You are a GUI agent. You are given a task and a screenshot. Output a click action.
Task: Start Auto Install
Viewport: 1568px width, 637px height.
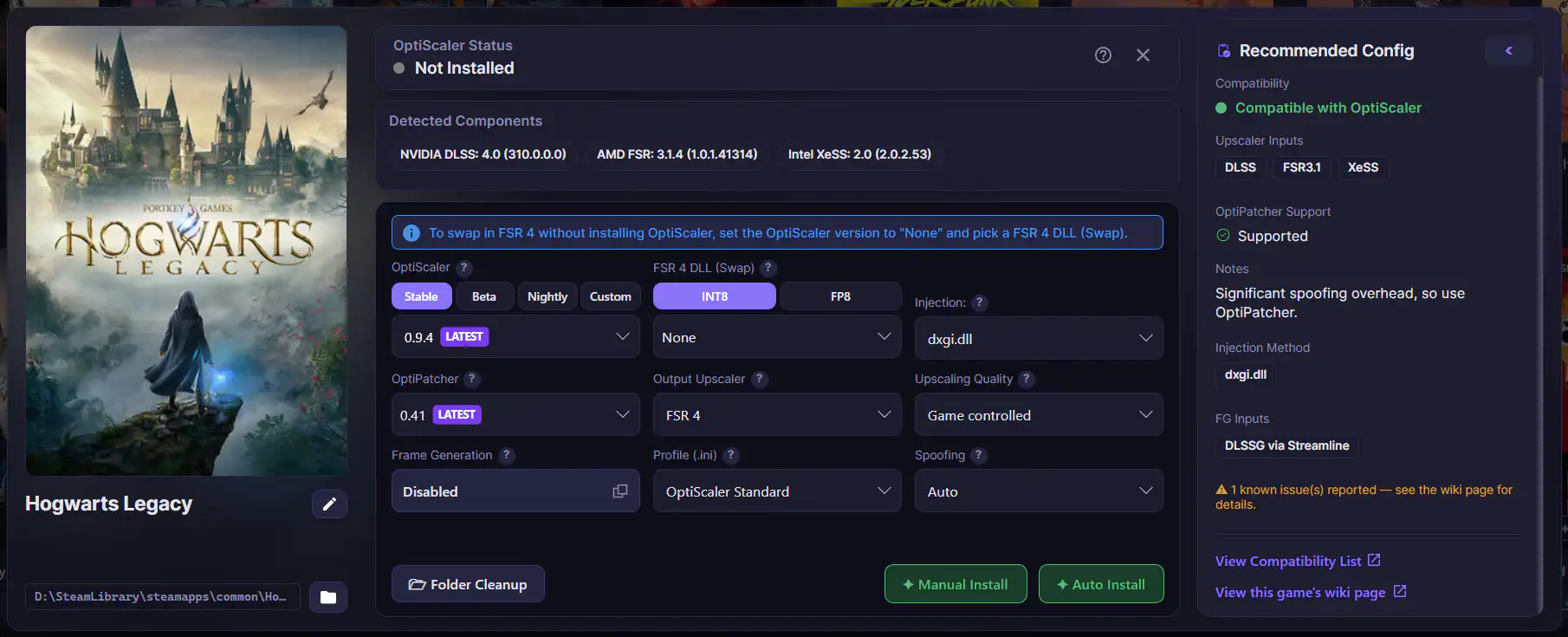(1101, 584)
